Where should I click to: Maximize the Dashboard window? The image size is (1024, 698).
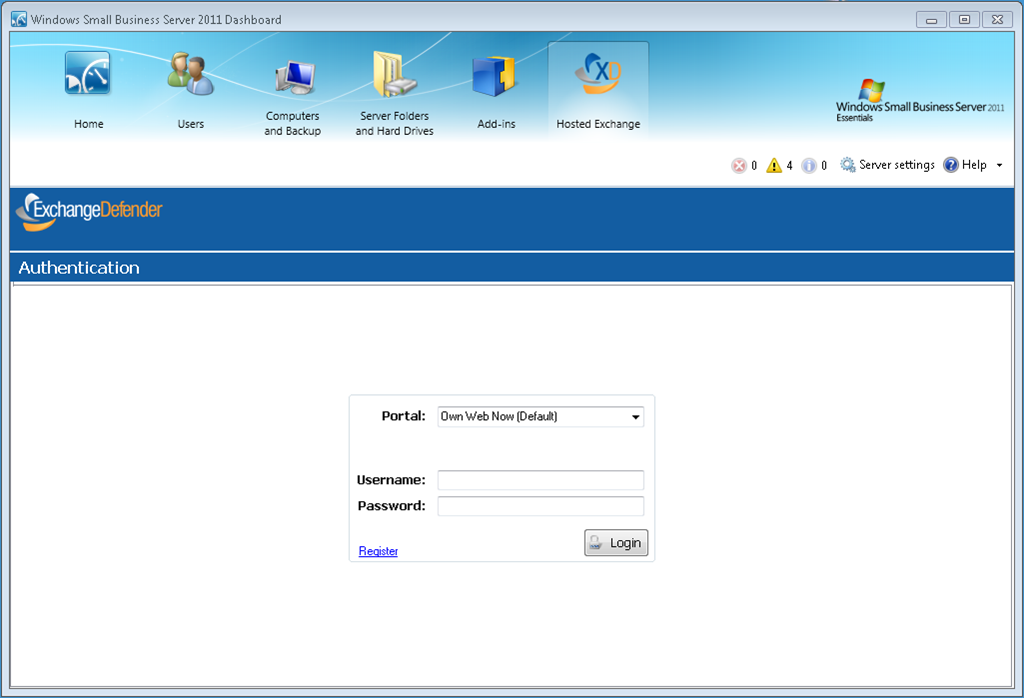964,19
